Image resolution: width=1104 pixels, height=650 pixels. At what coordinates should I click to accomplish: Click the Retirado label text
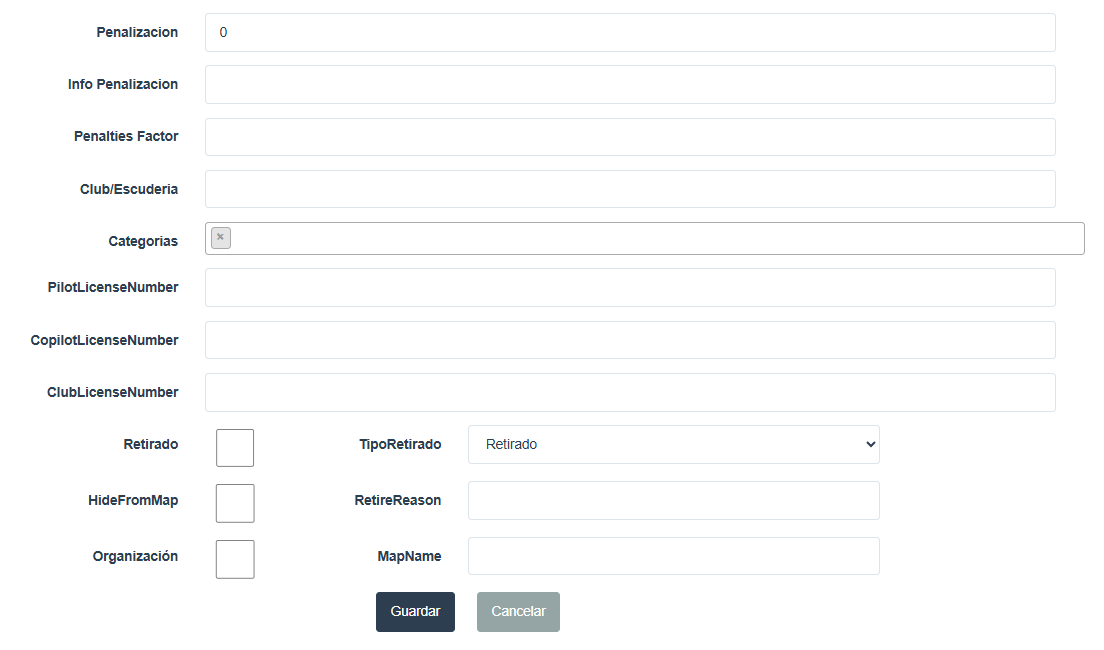tap(150, 444)
